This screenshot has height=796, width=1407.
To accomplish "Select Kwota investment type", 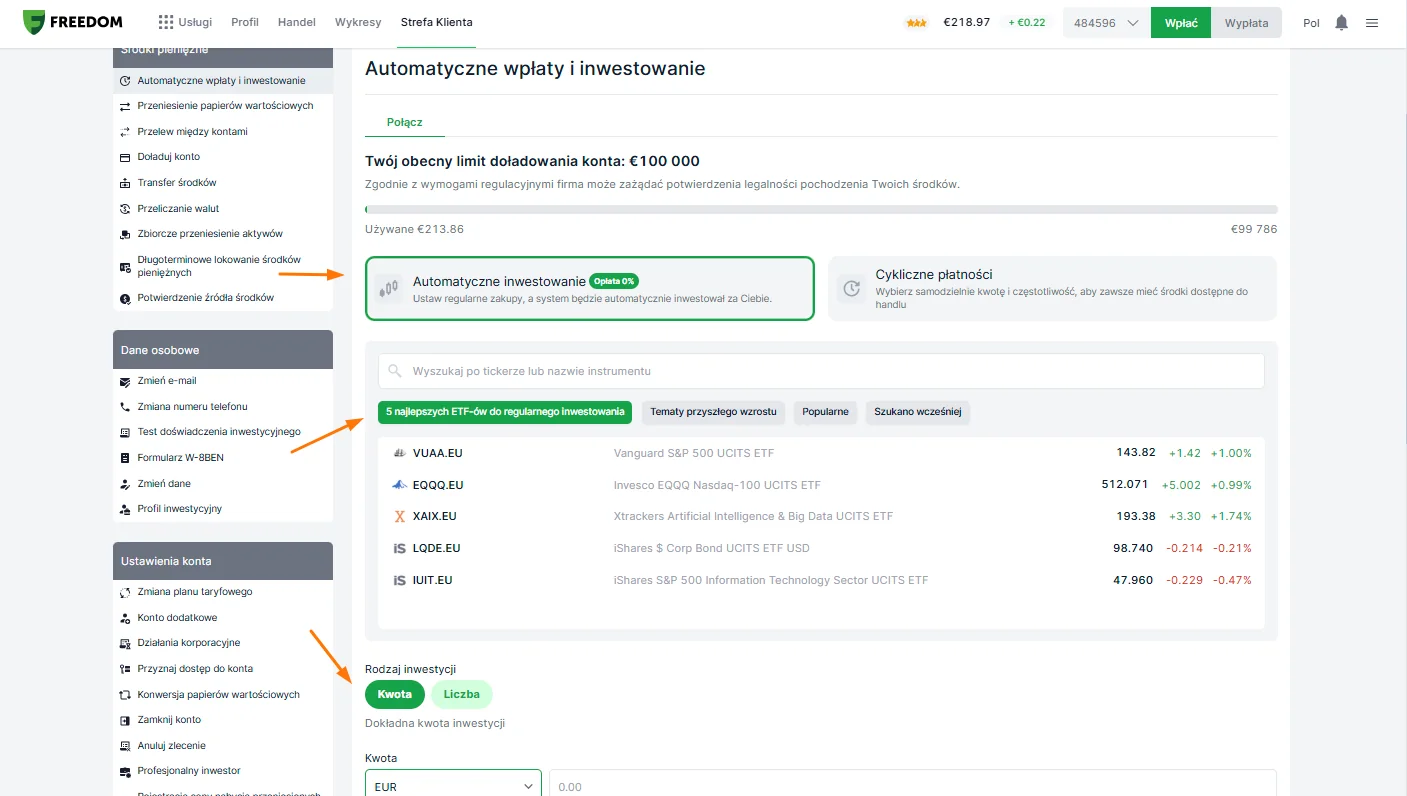I will (x=395, y=694).
